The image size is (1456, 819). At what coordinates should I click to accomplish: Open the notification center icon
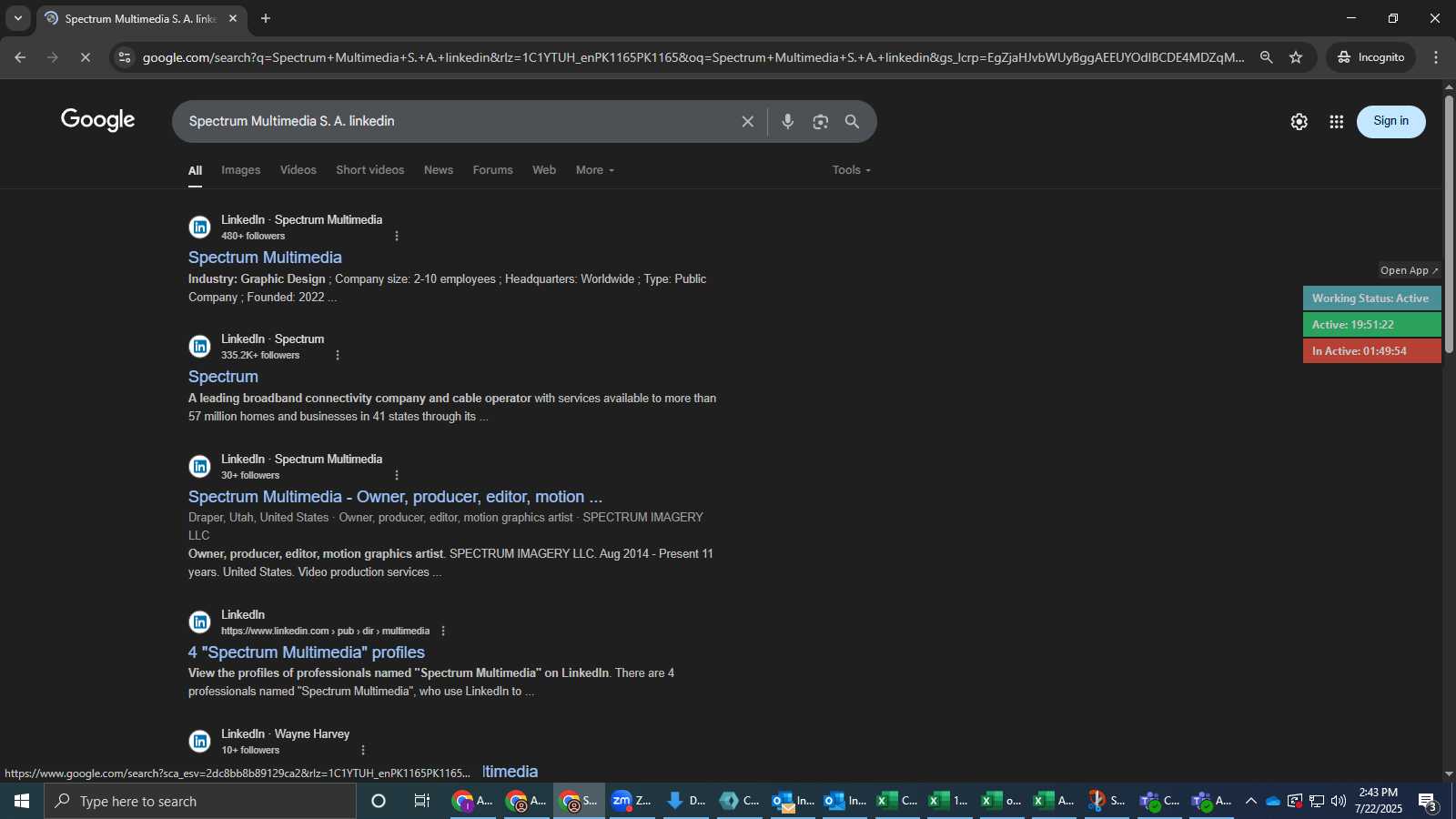tap(1428, 802)
